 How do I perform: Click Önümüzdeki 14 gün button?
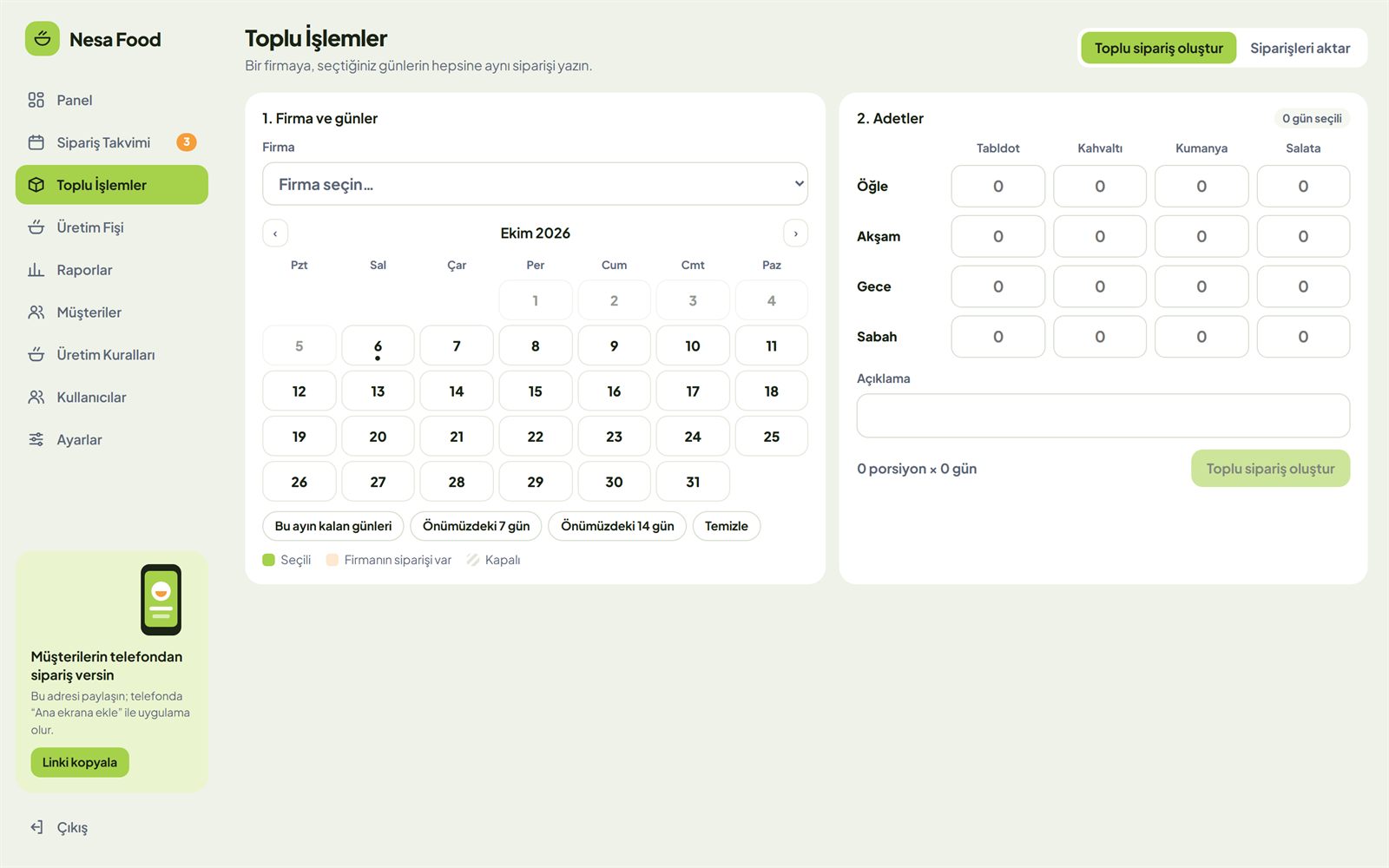click(617, 526)
